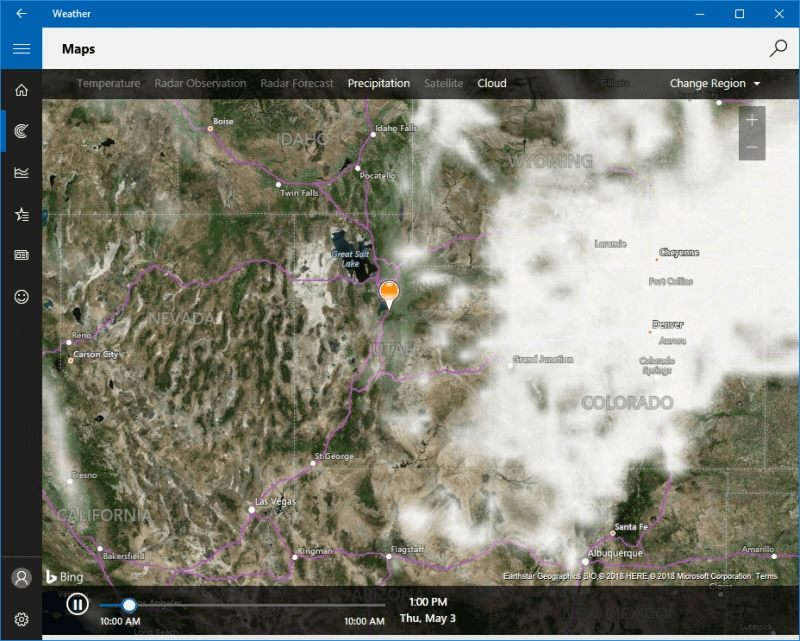The height and width of the screenshot is (641, 800).
Task: Click the 1:00 PM time readout
Action: point(428,602)
